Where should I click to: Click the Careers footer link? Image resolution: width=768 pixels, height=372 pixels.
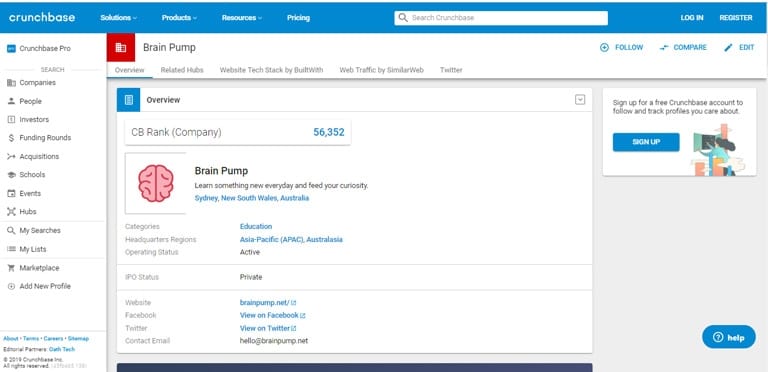53,339
